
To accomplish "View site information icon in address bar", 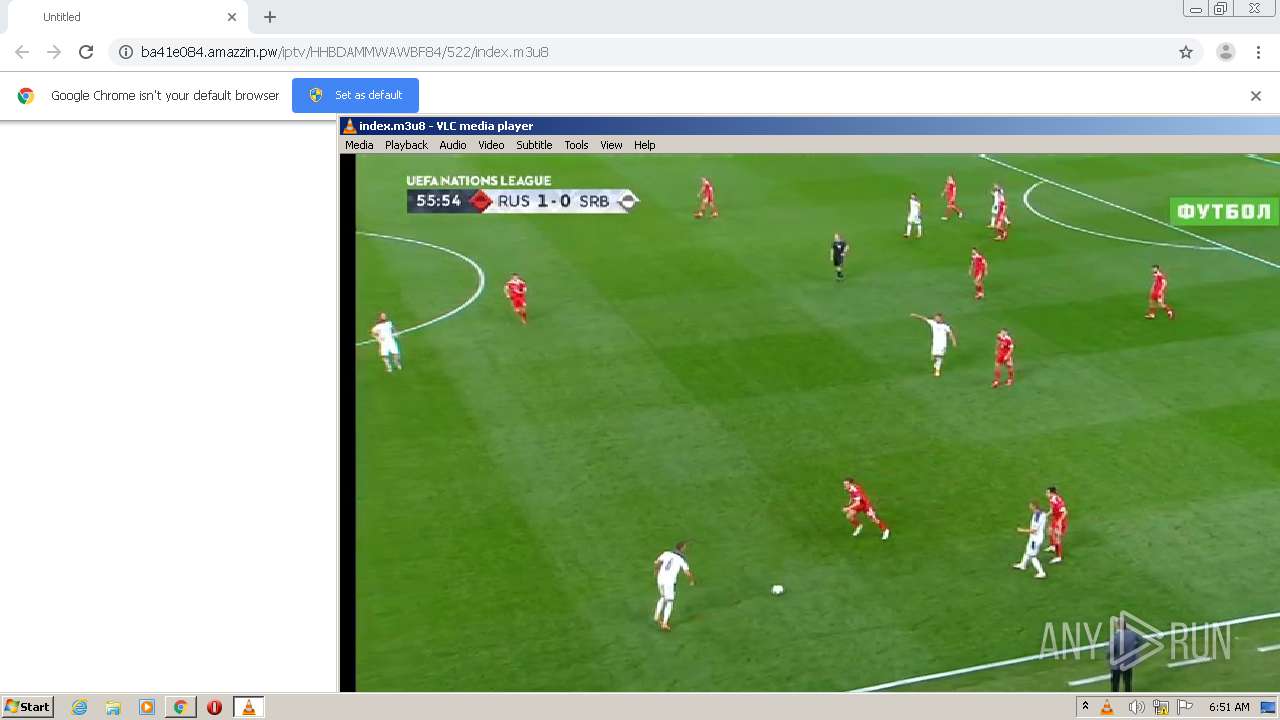I will pos(126,52).
